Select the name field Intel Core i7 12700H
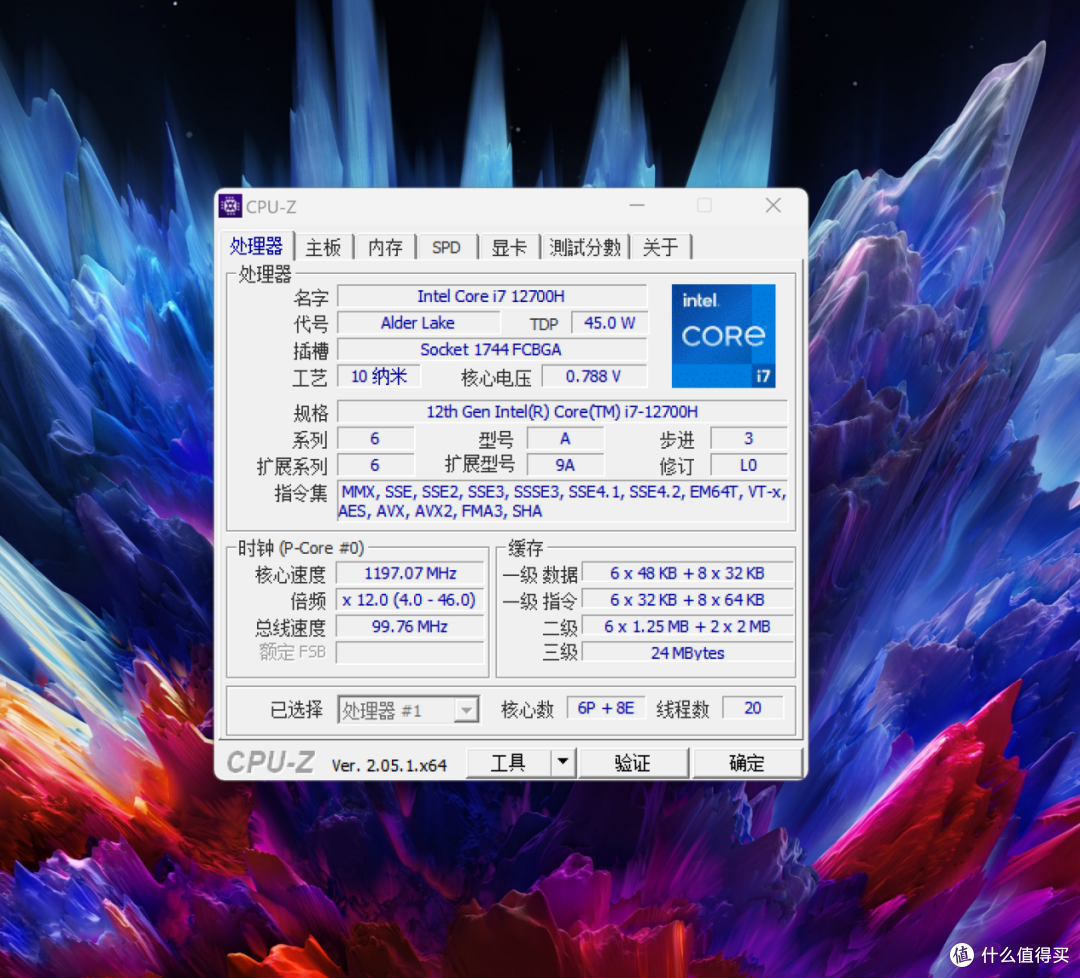This screenshot has width=1080, height=978. tap(492, 296)
